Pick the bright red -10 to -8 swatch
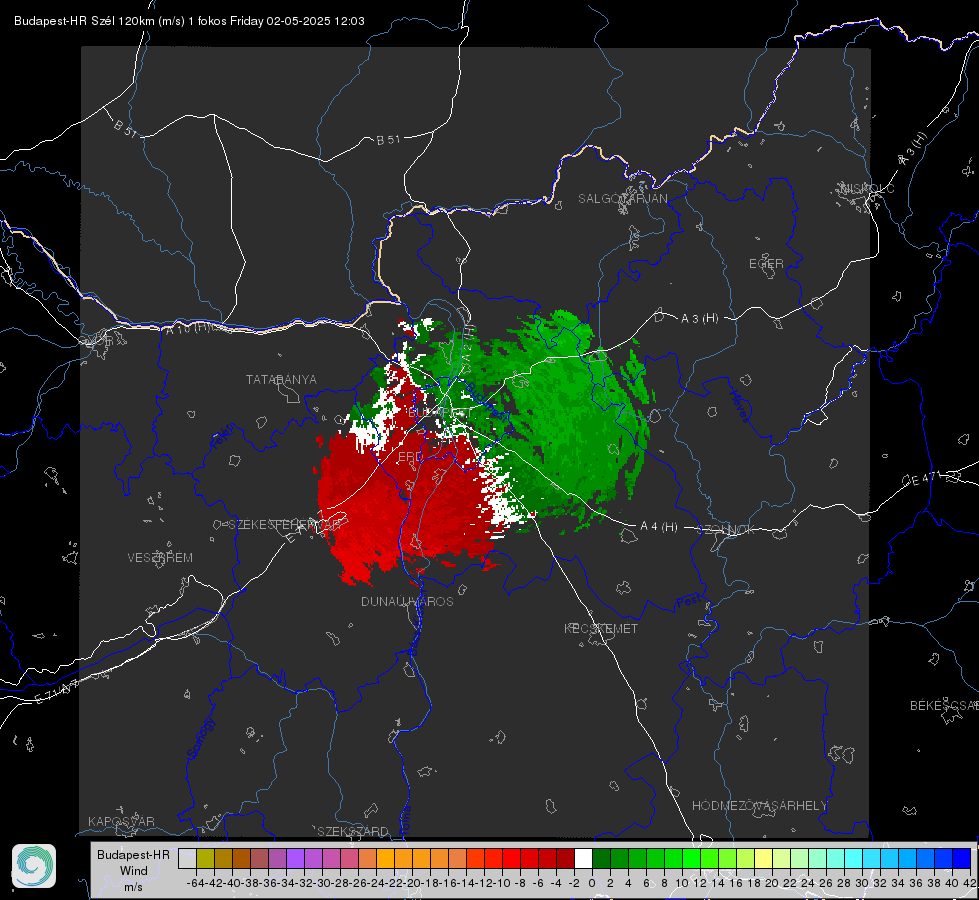Image resolution: width=979 pixels, height=900 pixels. click(x=511, y=858)
